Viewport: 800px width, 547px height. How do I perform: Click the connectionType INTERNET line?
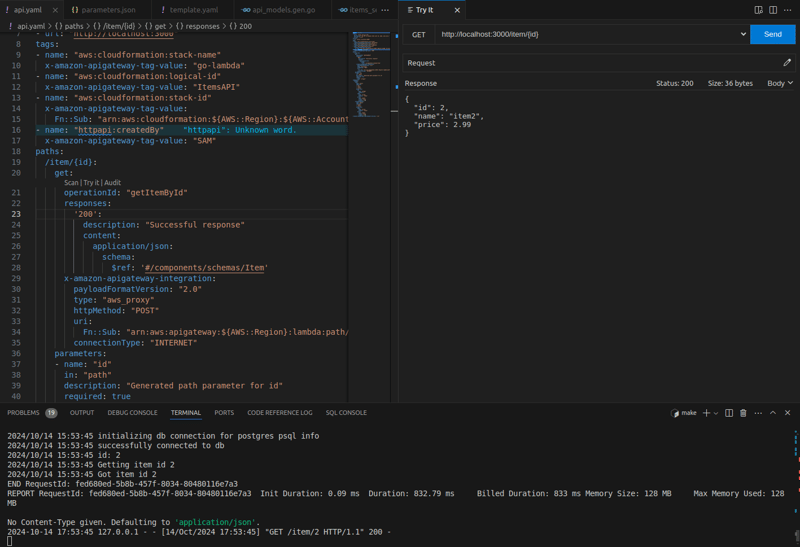135,343
